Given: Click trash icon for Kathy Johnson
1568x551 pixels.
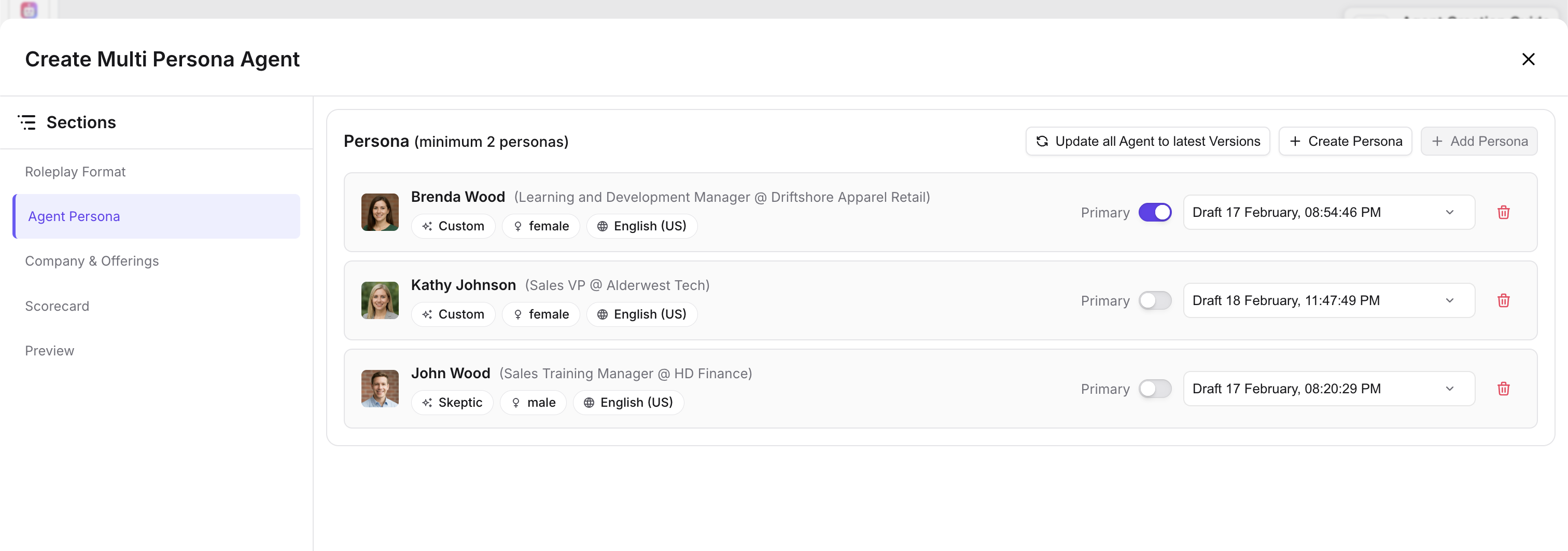Looking at the screenshot, I should pos(1503,301).
